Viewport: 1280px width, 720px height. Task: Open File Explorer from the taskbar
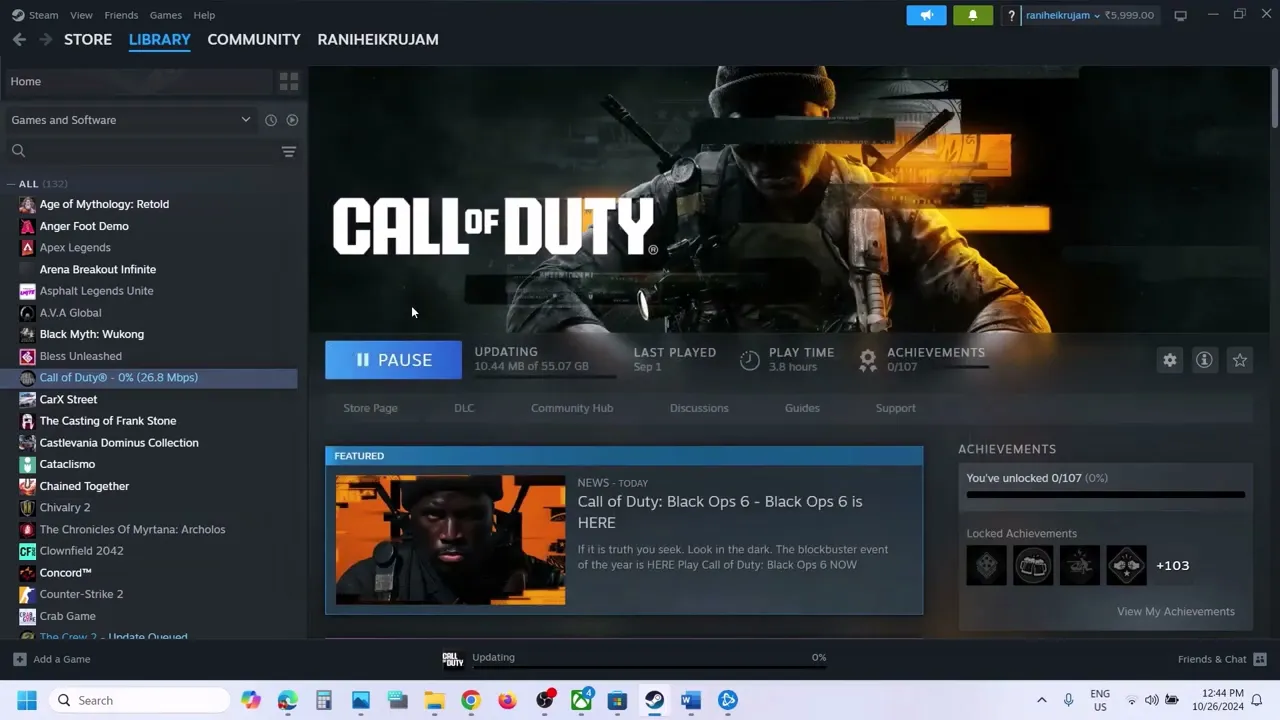[x=434, y=700]
